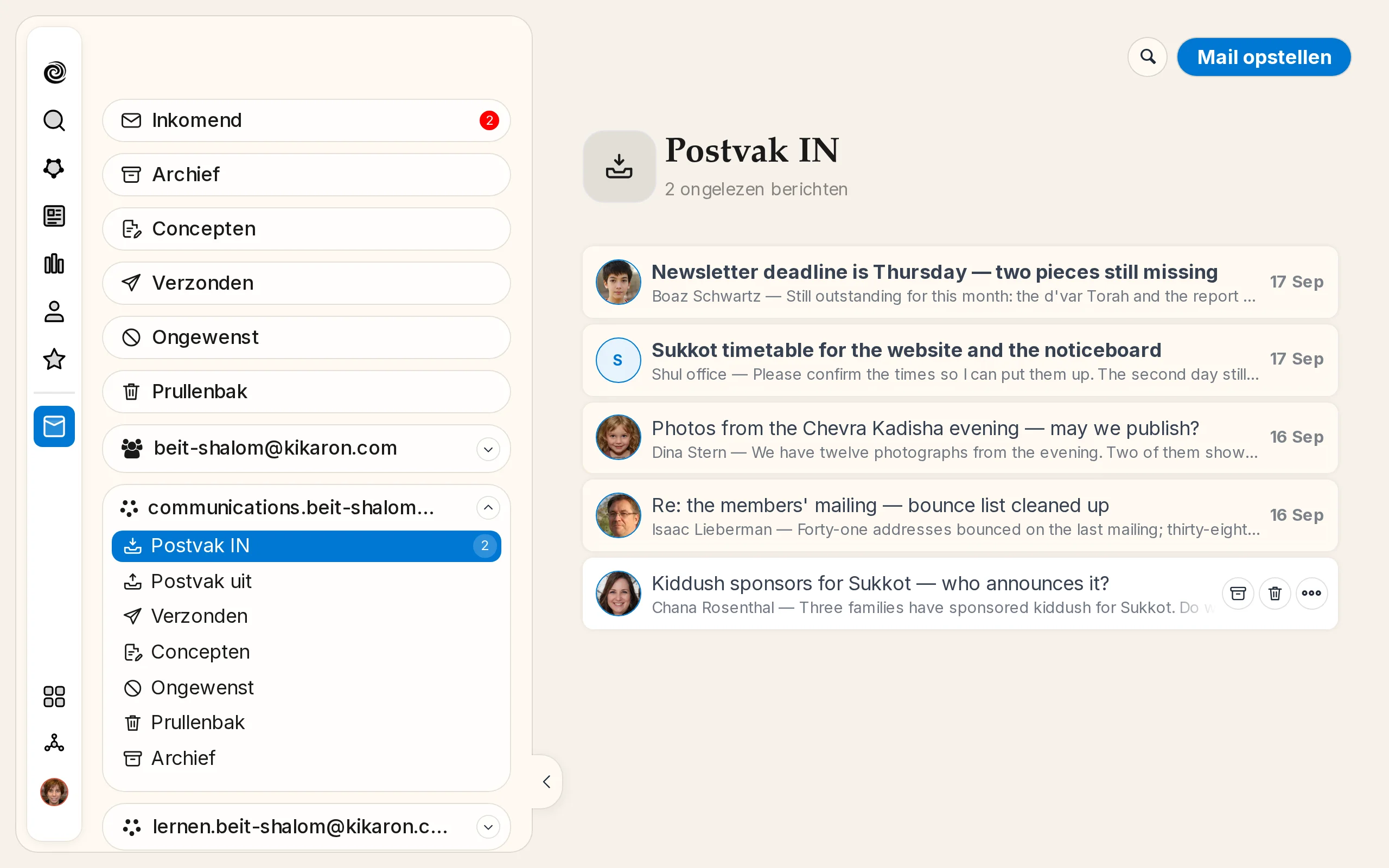The height and width of the screenshot is (868, 1389).
Task: Open the sidebar search magnifier icon
Action: (x=54, y=120)
